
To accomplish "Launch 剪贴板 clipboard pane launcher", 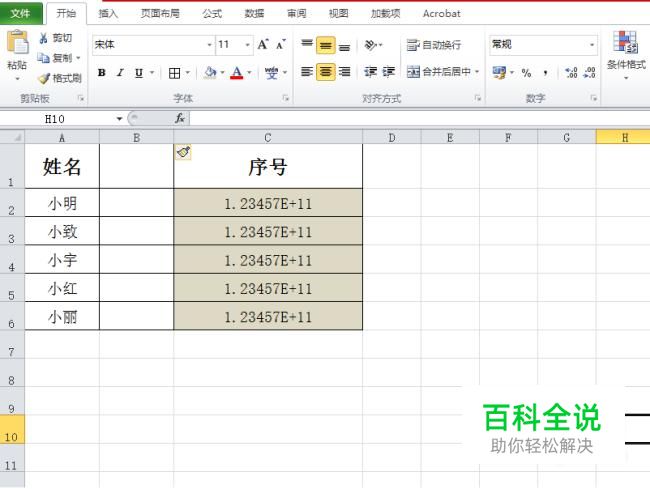I will 81,98.
